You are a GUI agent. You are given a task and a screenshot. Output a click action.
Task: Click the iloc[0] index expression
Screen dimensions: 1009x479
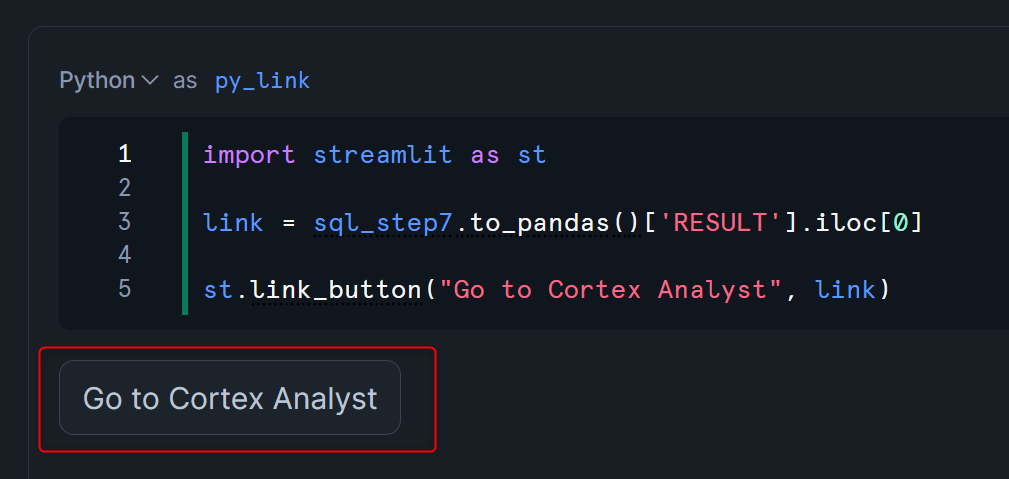coord(868,223)
